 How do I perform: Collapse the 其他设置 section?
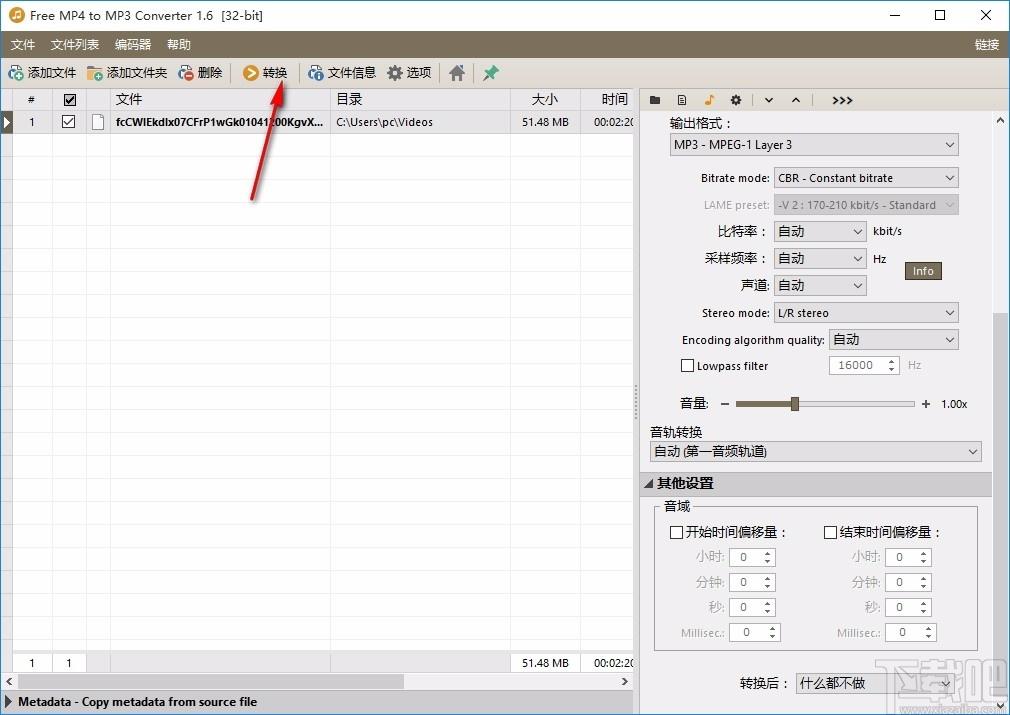pyautogui.click(x=649, y=483)
